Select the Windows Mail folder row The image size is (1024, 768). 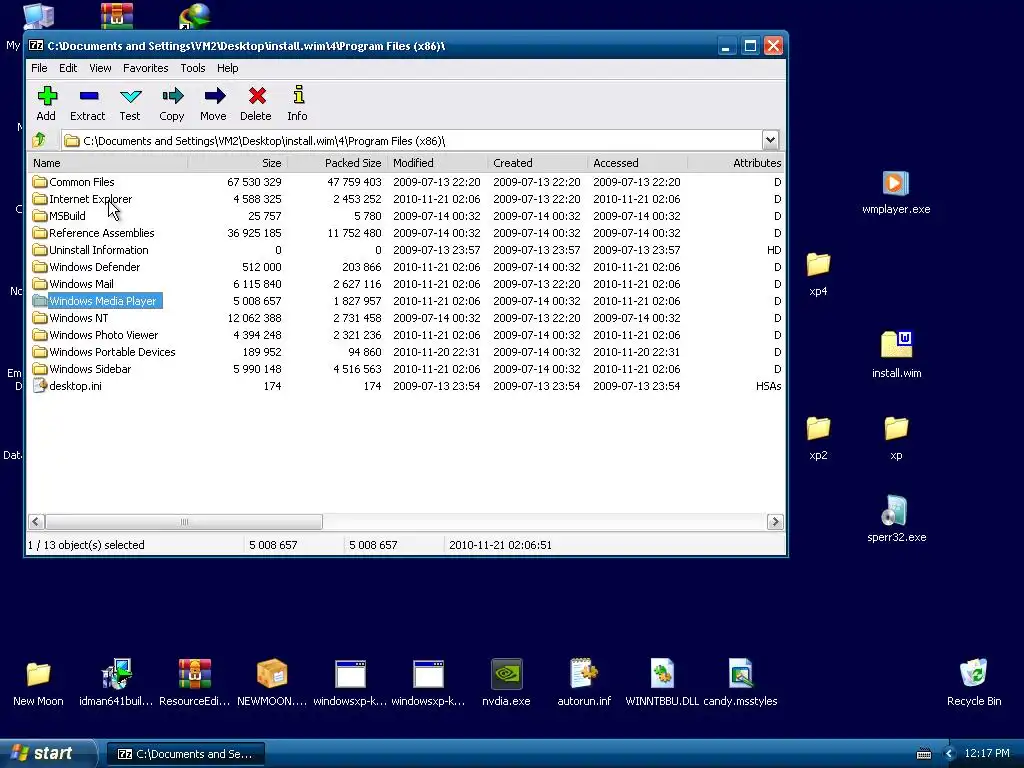406,284
